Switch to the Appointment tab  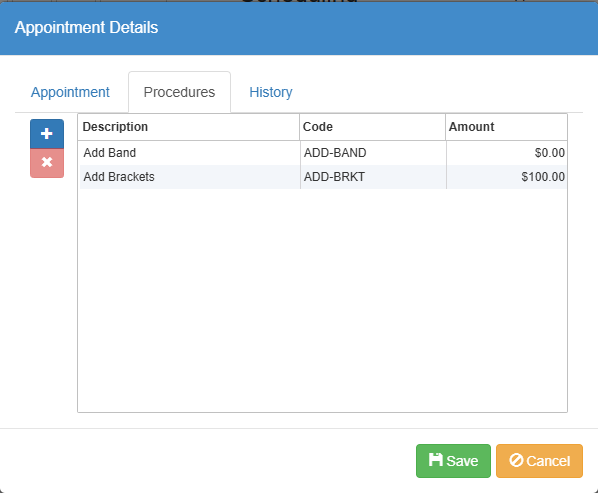(x=70, y=92)
